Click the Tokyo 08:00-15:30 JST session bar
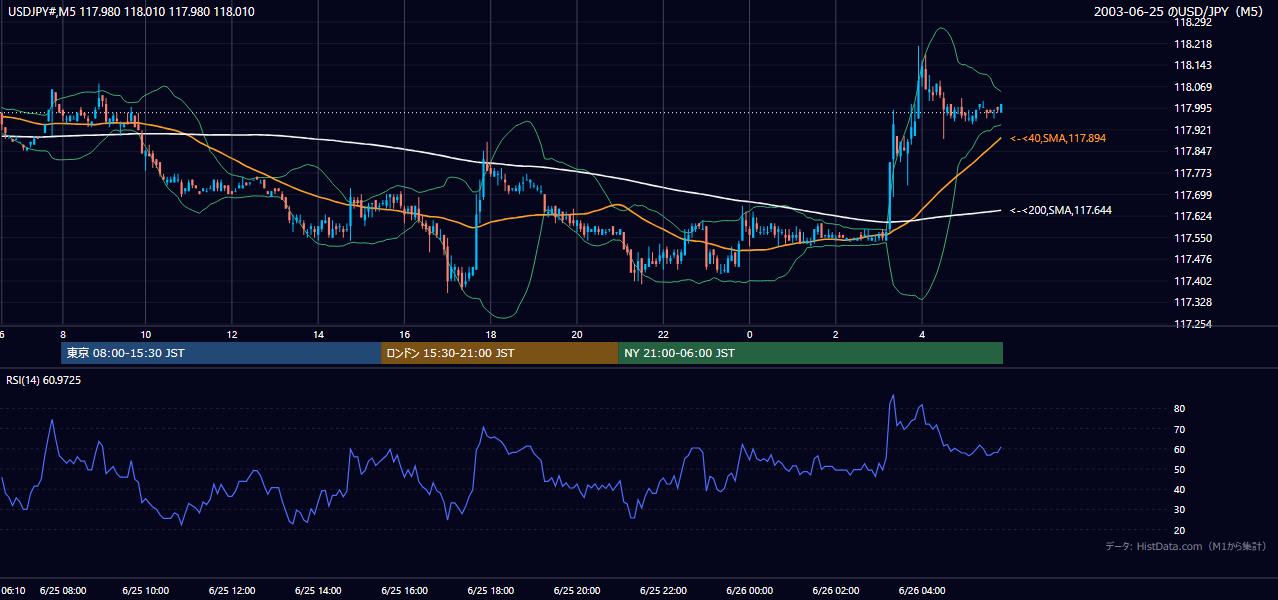The width and height of the screenshot is (1278, 600). (x=221, y=353)
